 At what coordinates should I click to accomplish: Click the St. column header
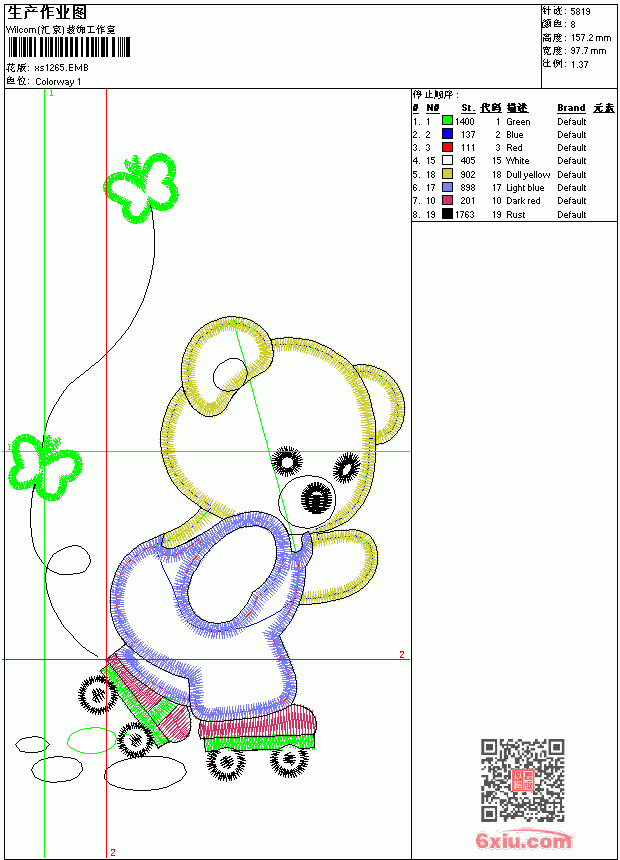pos(467,108)
